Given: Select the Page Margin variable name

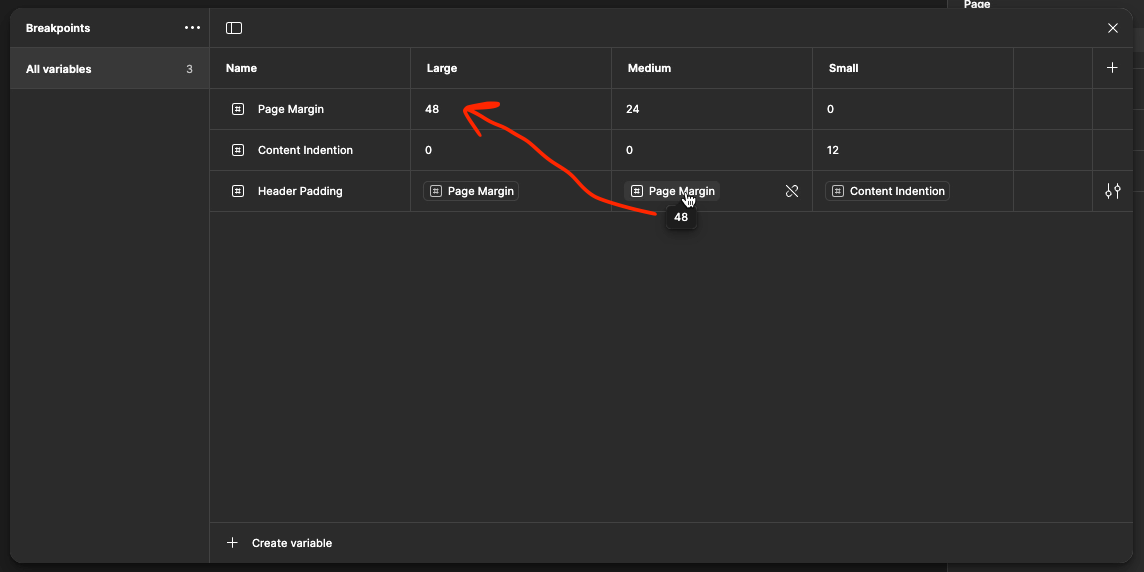Looking at the screenshot, I should coord(291,109).
